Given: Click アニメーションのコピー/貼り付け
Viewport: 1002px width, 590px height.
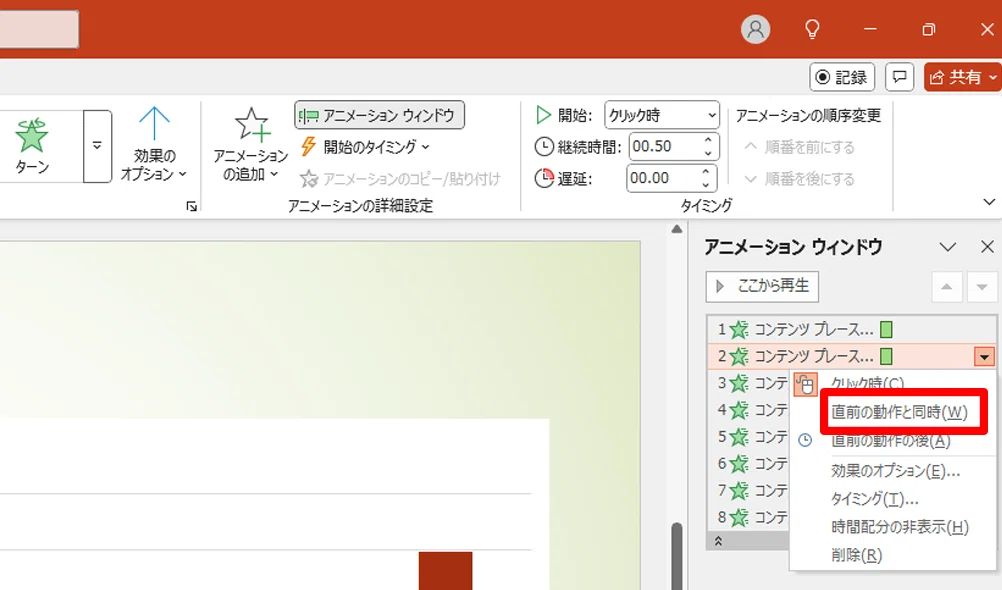Looking at the screenshot, I should (400, 178).
